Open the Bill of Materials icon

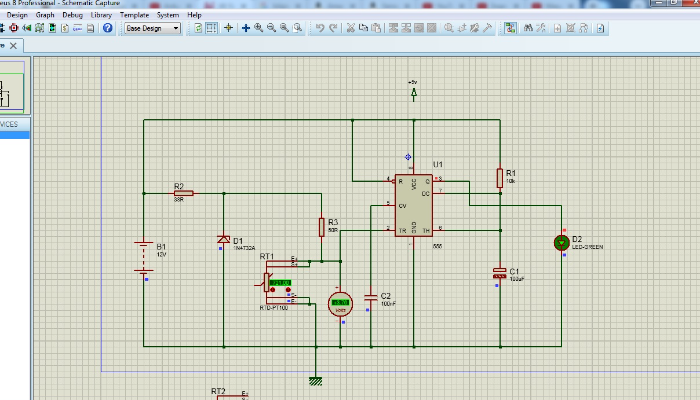tap(65, 28)
